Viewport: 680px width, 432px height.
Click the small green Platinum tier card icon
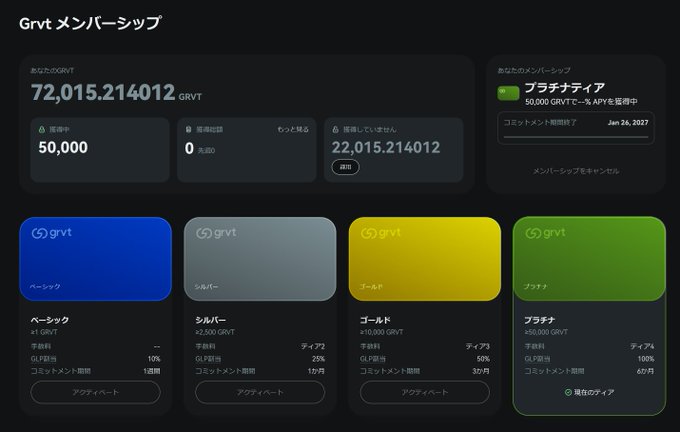tap(508, 93)
